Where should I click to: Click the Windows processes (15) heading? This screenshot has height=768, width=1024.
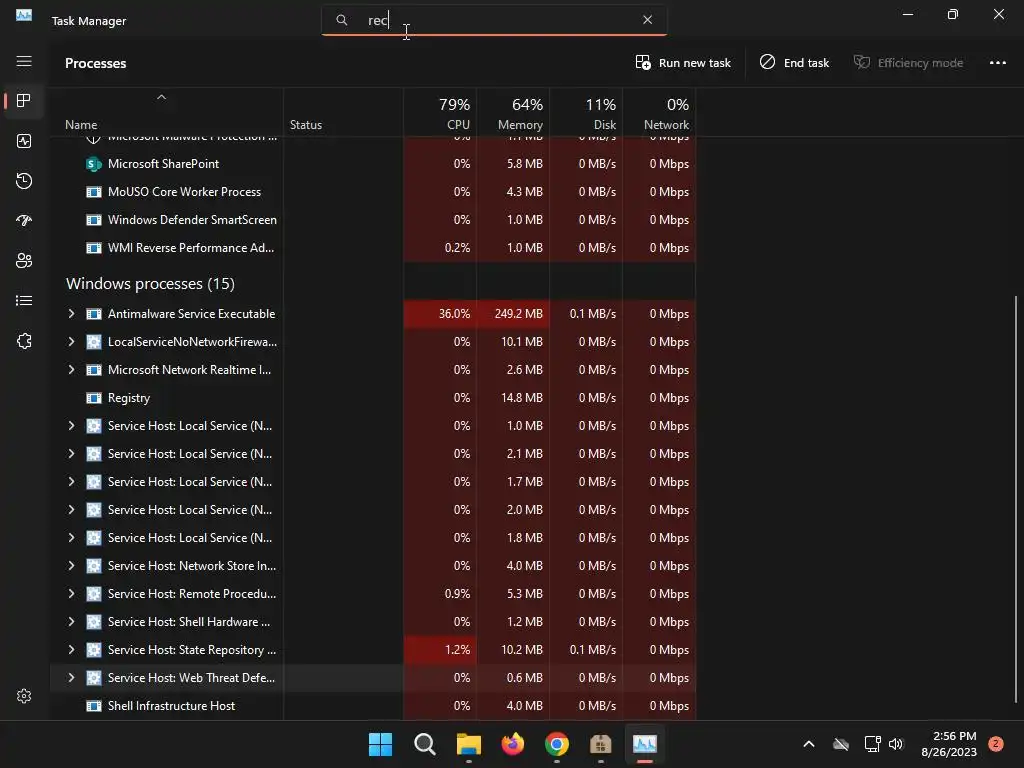tap(150, 283)
